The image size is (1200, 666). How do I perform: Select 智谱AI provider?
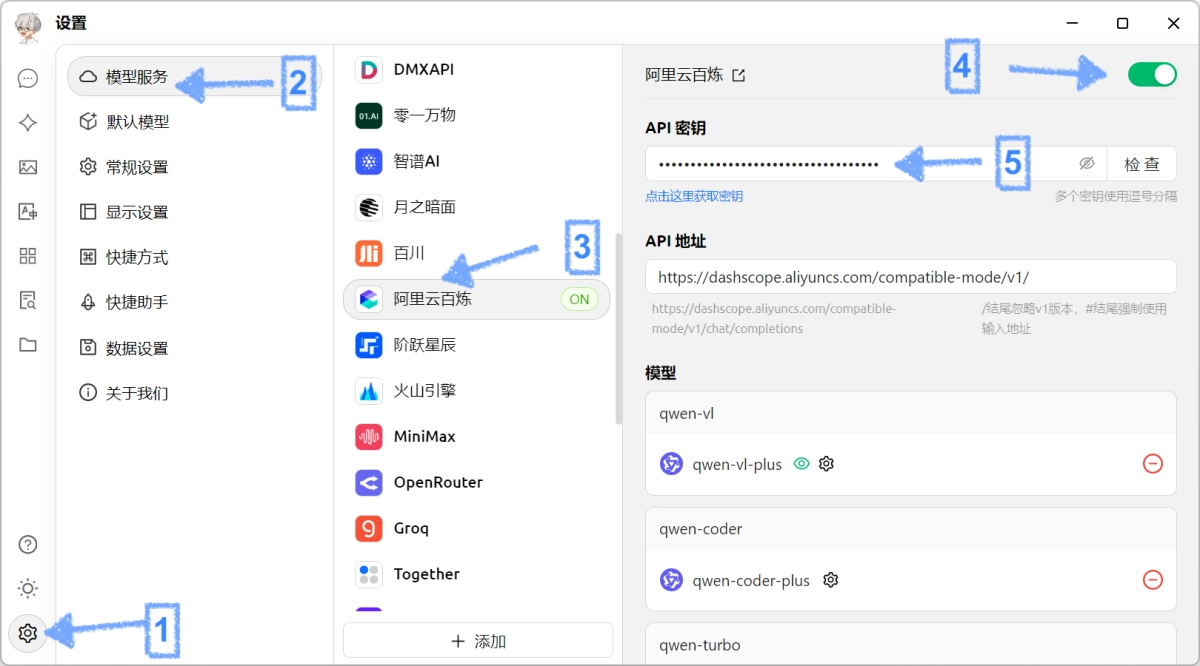(476, 161)
